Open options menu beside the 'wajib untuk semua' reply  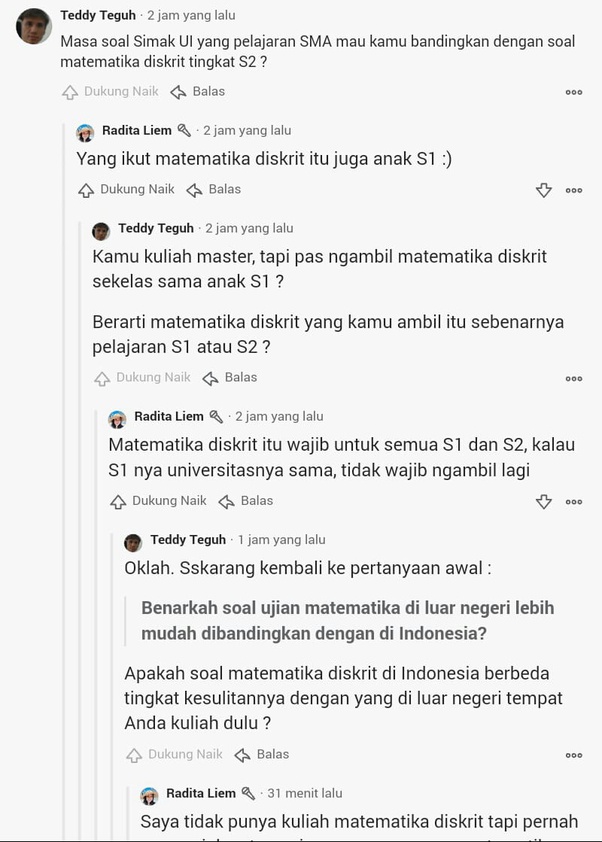click(x=573, y=501)
